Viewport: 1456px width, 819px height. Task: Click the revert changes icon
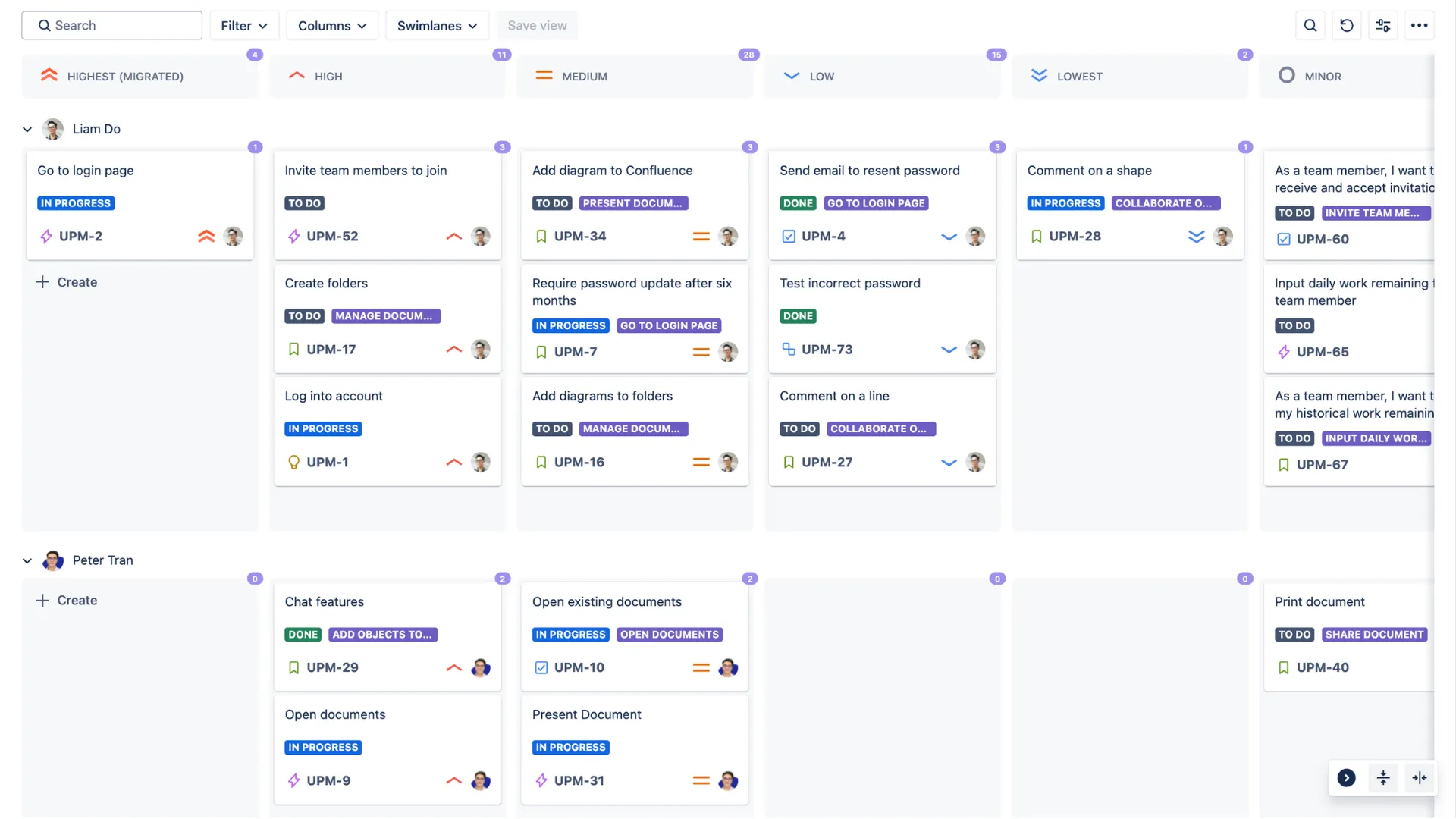coord(1347,25)
